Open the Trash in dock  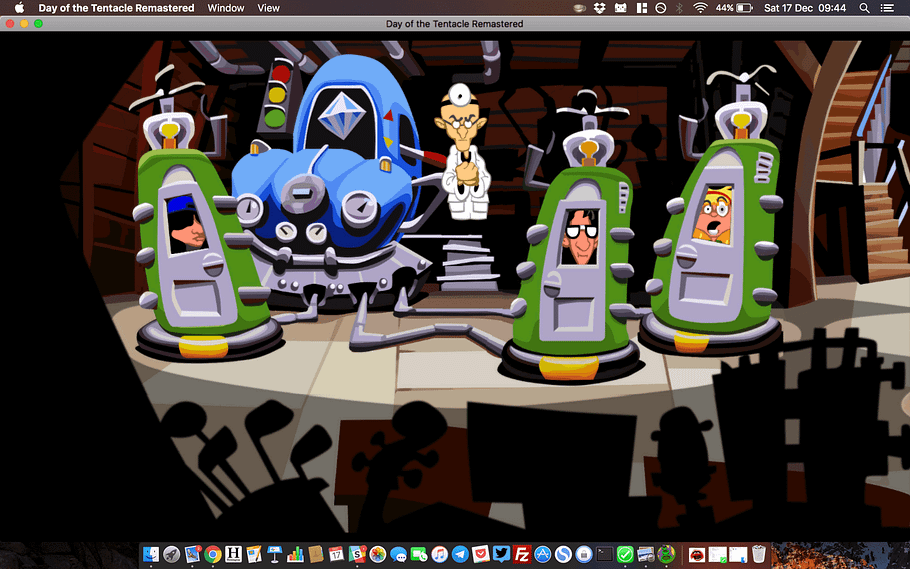click(759, 554)
